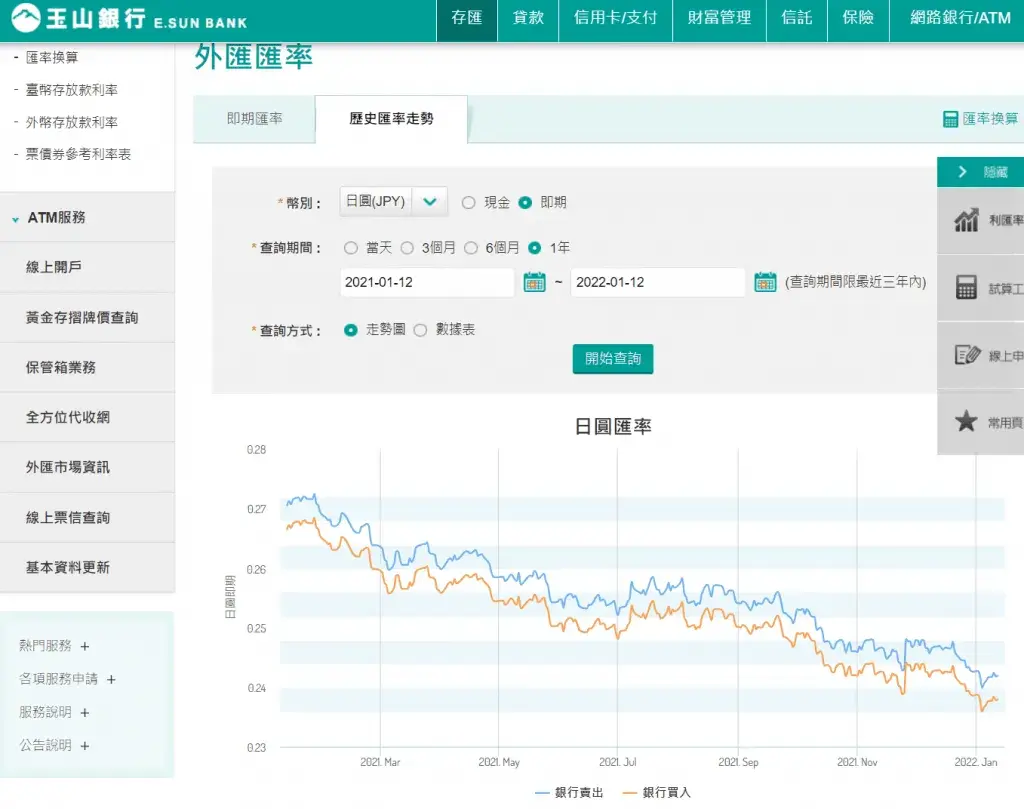Click the 常用 star icon in side panel
The height and width of the screenshot is (809, 1024).
pyautogui.click(x=966, y=422)
